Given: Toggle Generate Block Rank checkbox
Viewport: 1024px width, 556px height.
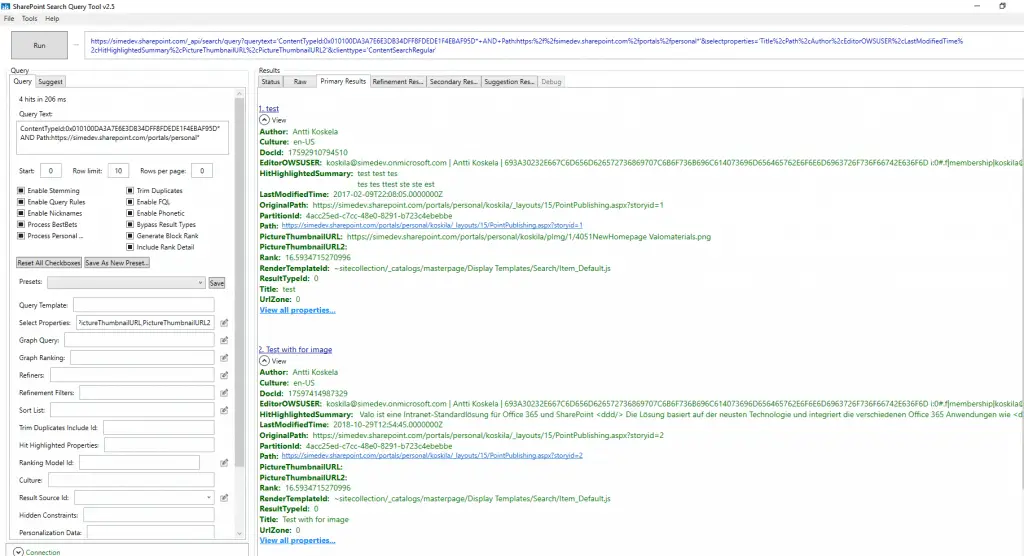Looking at the screenshot, I should [130, 236].
